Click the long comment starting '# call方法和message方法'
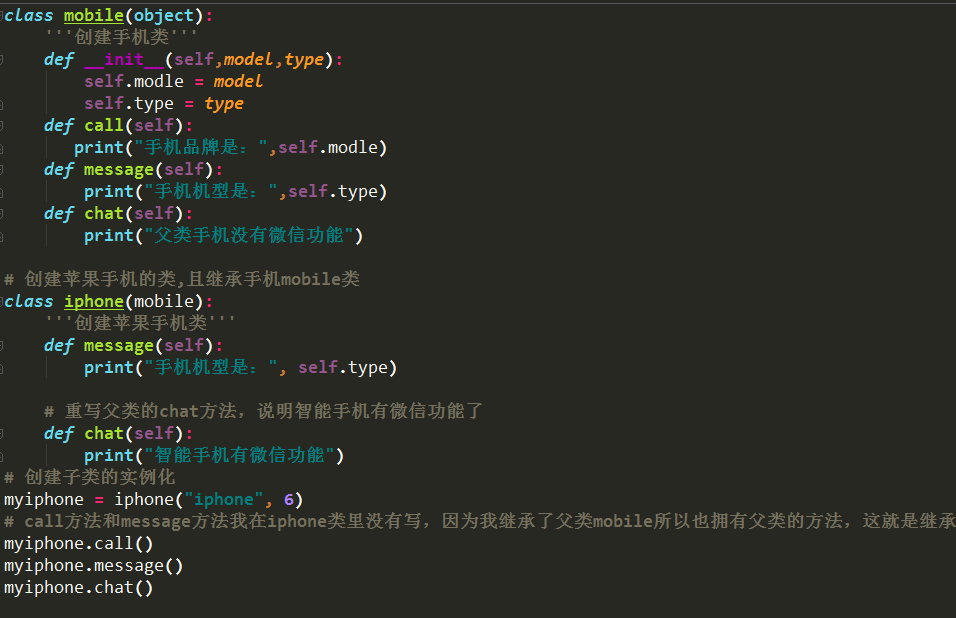Screen dimensions: 956x618 [480, 522]
